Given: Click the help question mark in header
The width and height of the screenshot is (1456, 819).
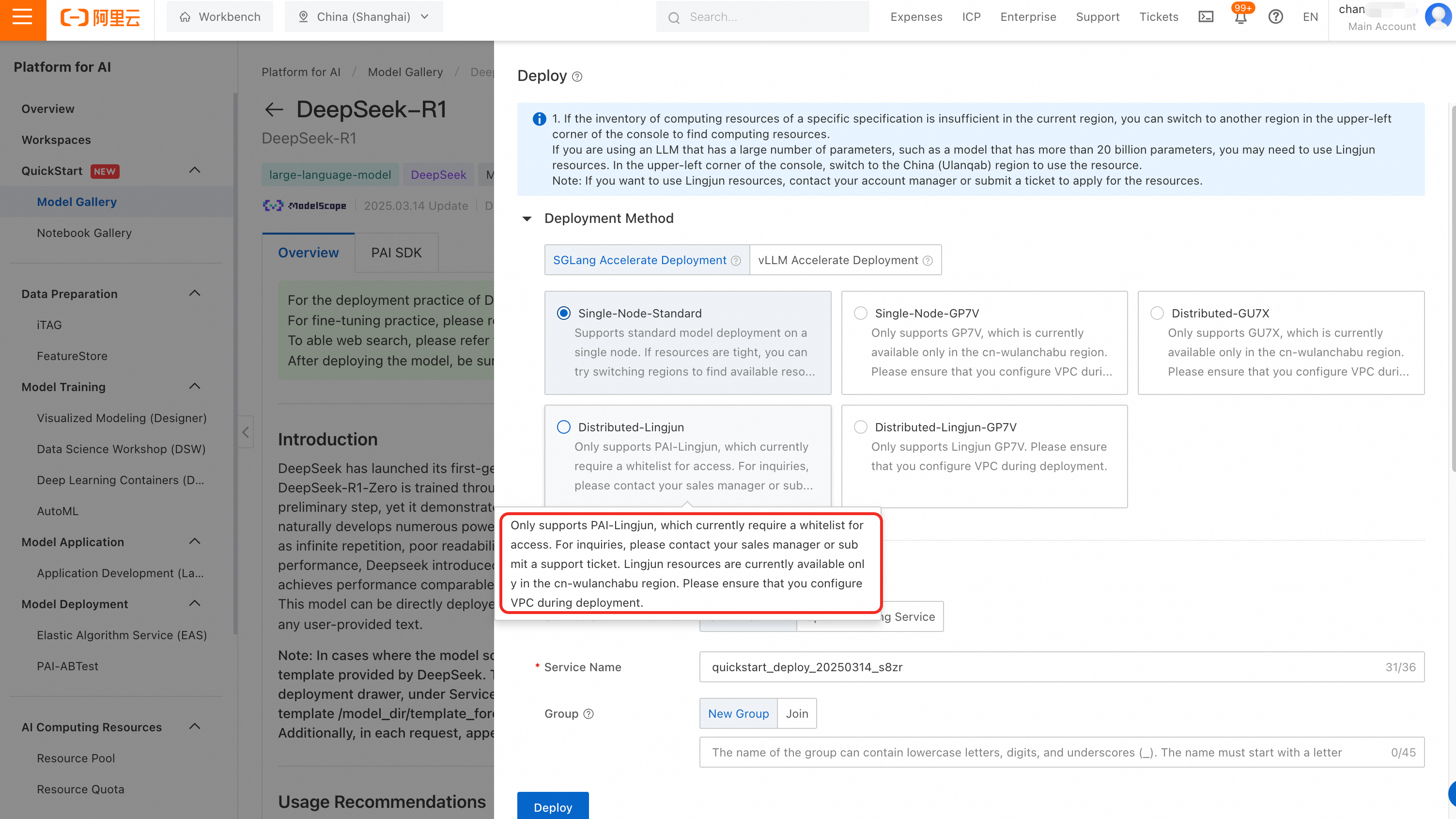Looking at the screenshot, I should coord(1275,17).
